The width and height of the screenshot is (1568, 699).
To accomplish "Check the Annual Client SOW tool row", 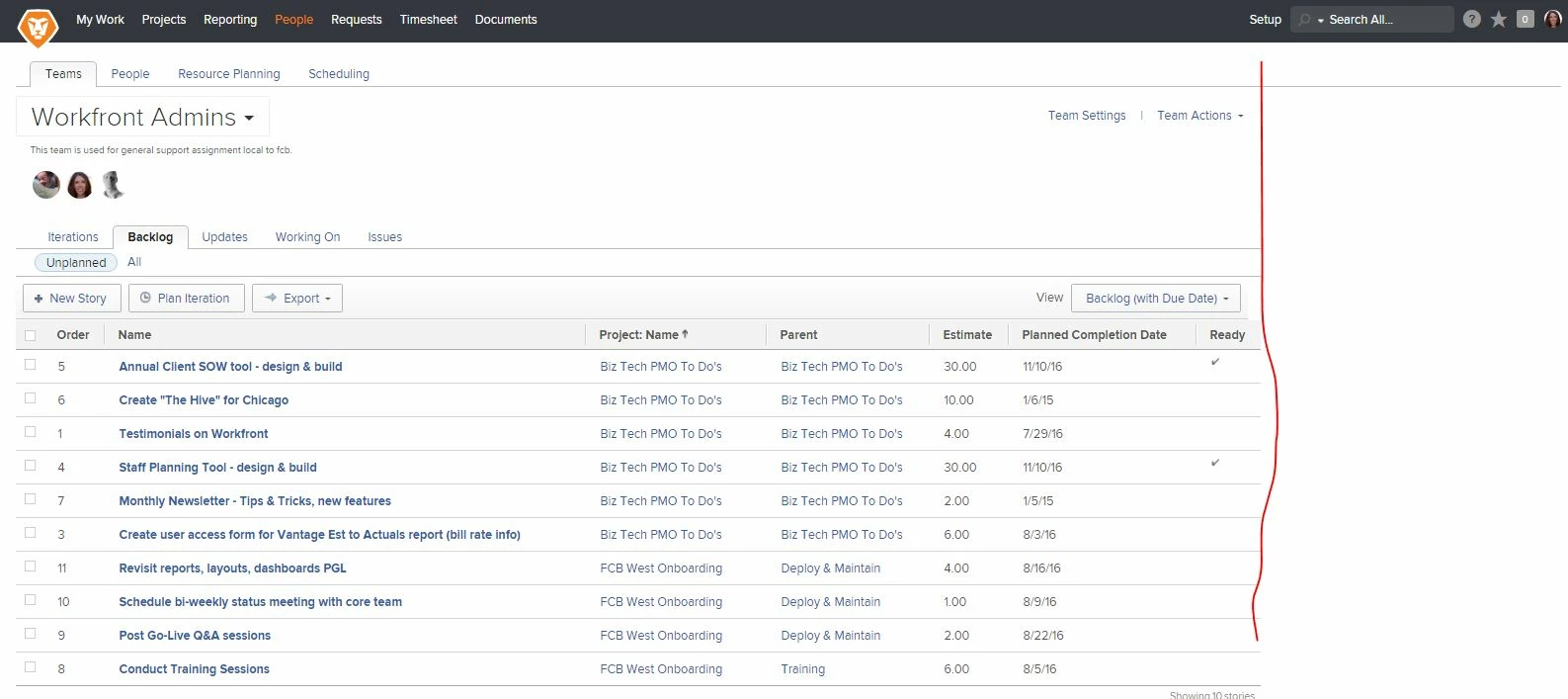I will tap(30, 365).
